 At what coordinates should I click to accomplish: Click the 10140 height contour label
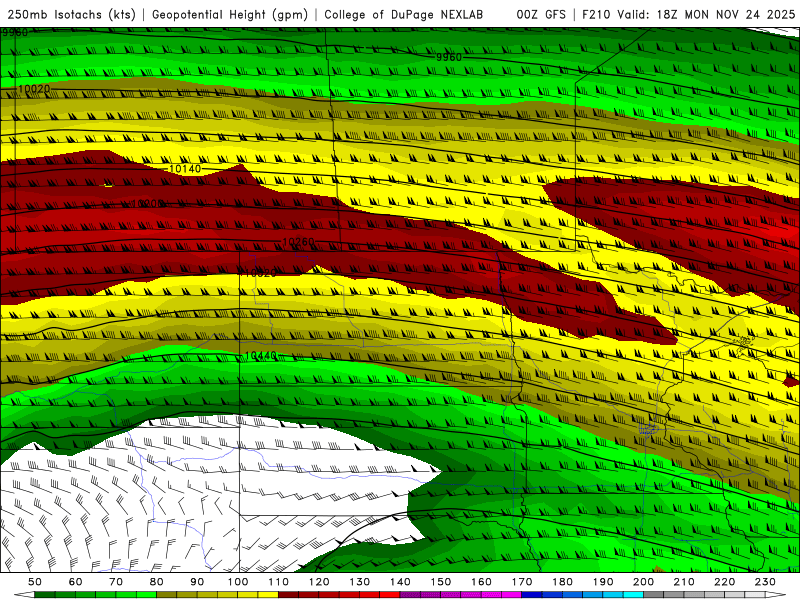click(185, 168)
